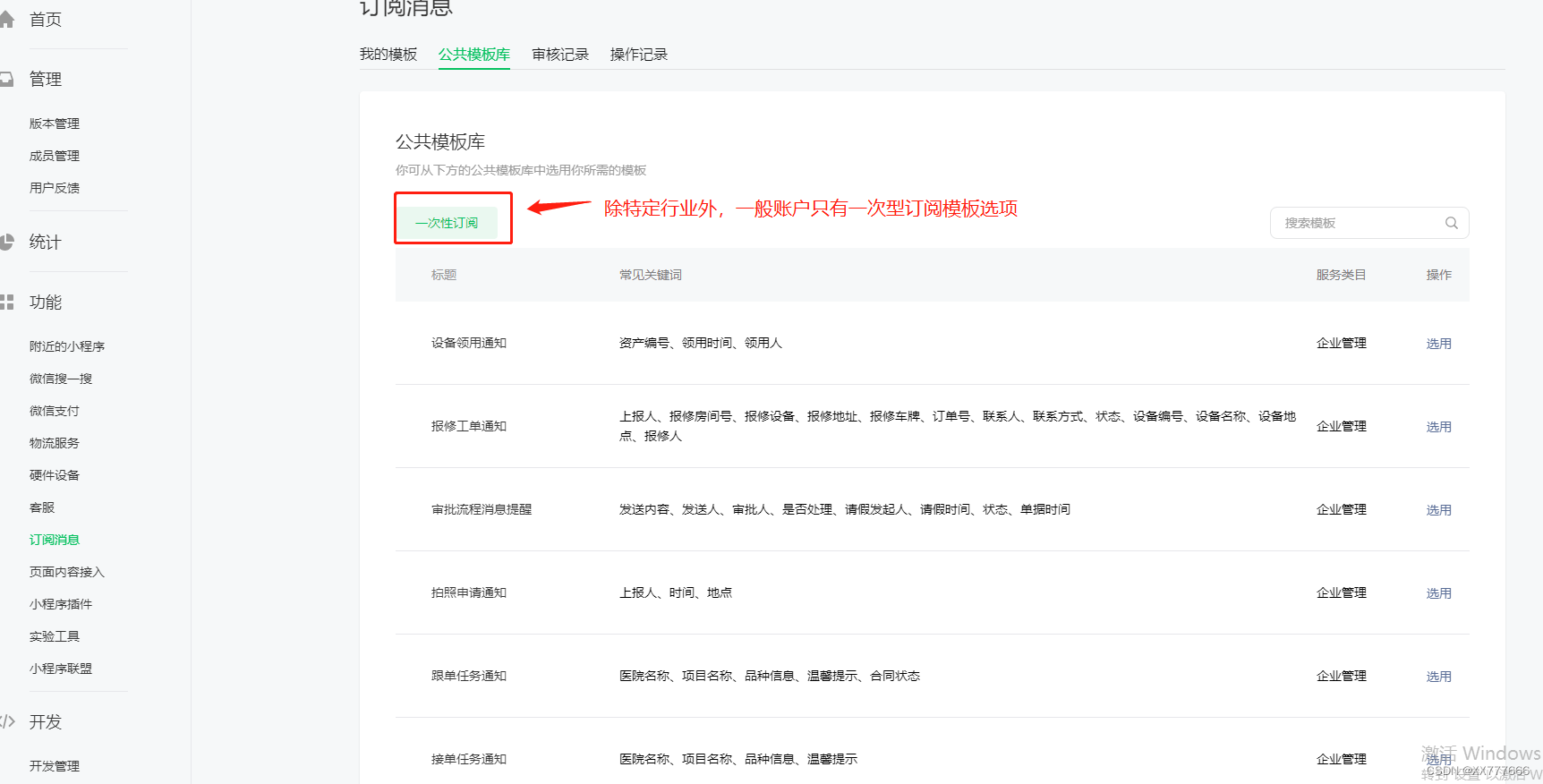
Task: Open 开发管理 in the sidebar
Action: [x=55, y=766]
